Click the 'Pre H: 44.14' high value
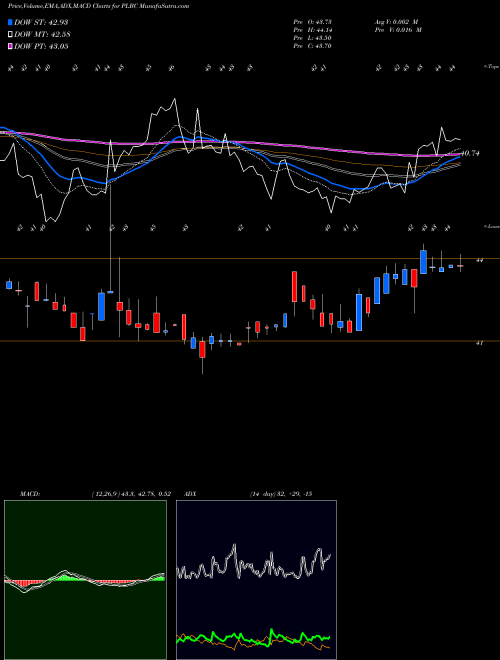Viewport: 500px width, 660px height. 312,30
